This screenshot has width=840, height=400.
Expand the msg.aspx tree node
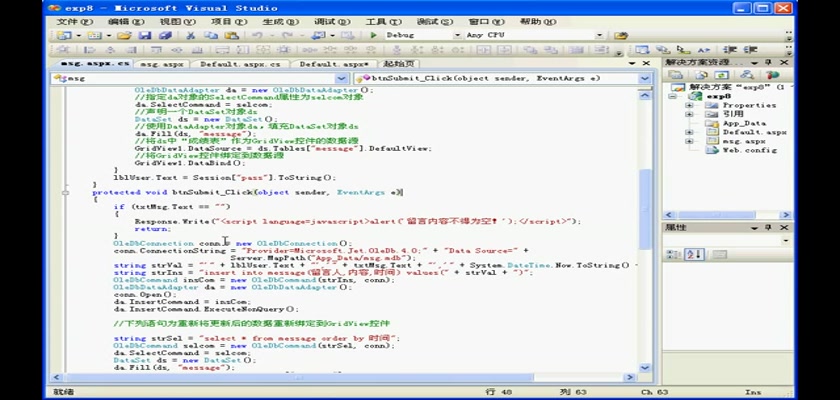(x=689, y=141)
